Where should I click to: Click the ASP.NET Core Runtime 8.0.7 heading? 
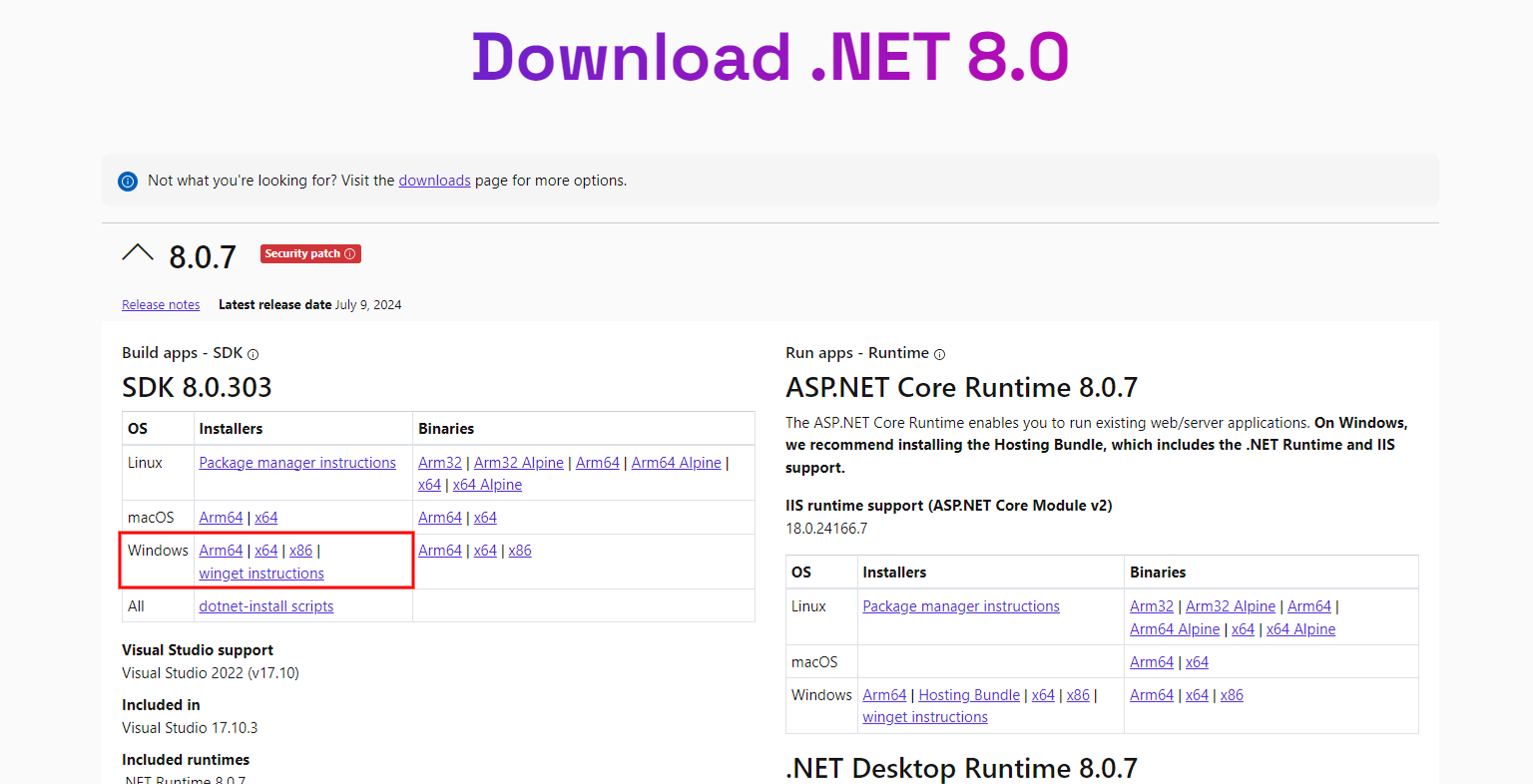[x=961, y=387]
